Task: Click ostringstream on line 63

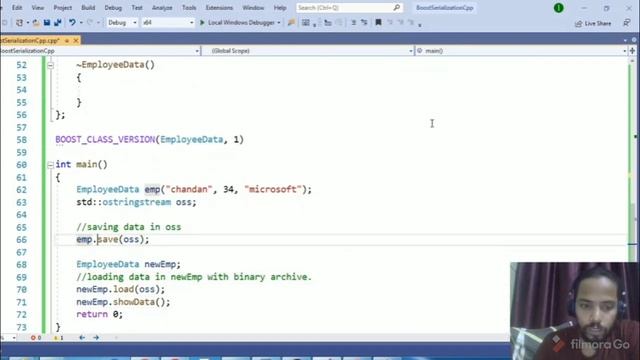Action: (x=136, y=202)
